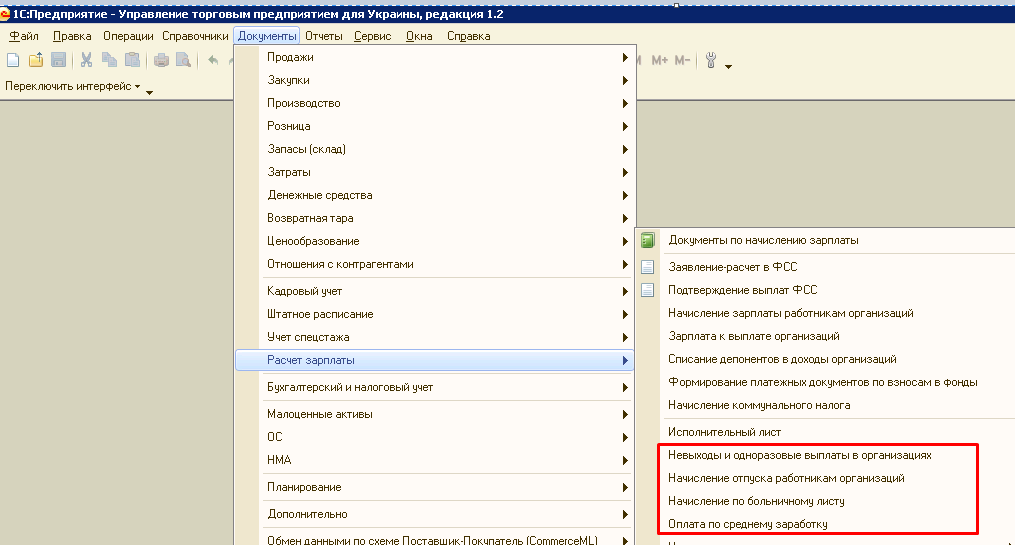Expand Обмен данными по схеме Поставщик-Покупатель submenu
This screenshot has width=1015, height=545.
[435, 540]
